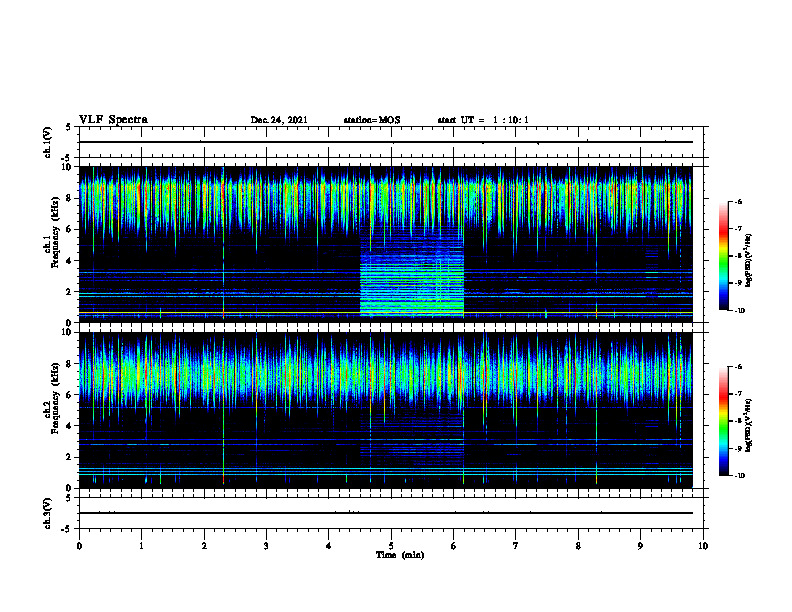Click the time axis tick label '8'
The image size is (792, 612).
(x=578, y=546)
